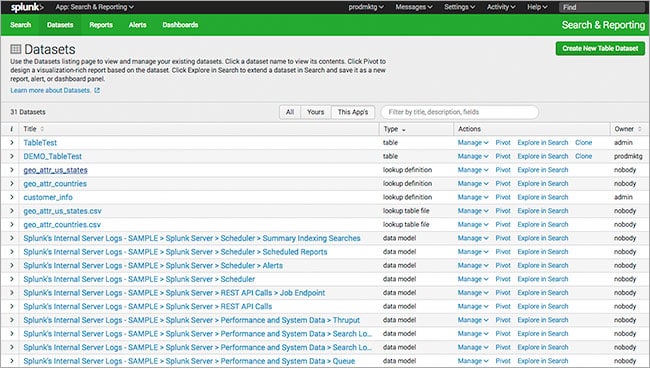Switch to the Reports tab
Screen dimensions: 650x368
tap(101, 25)
